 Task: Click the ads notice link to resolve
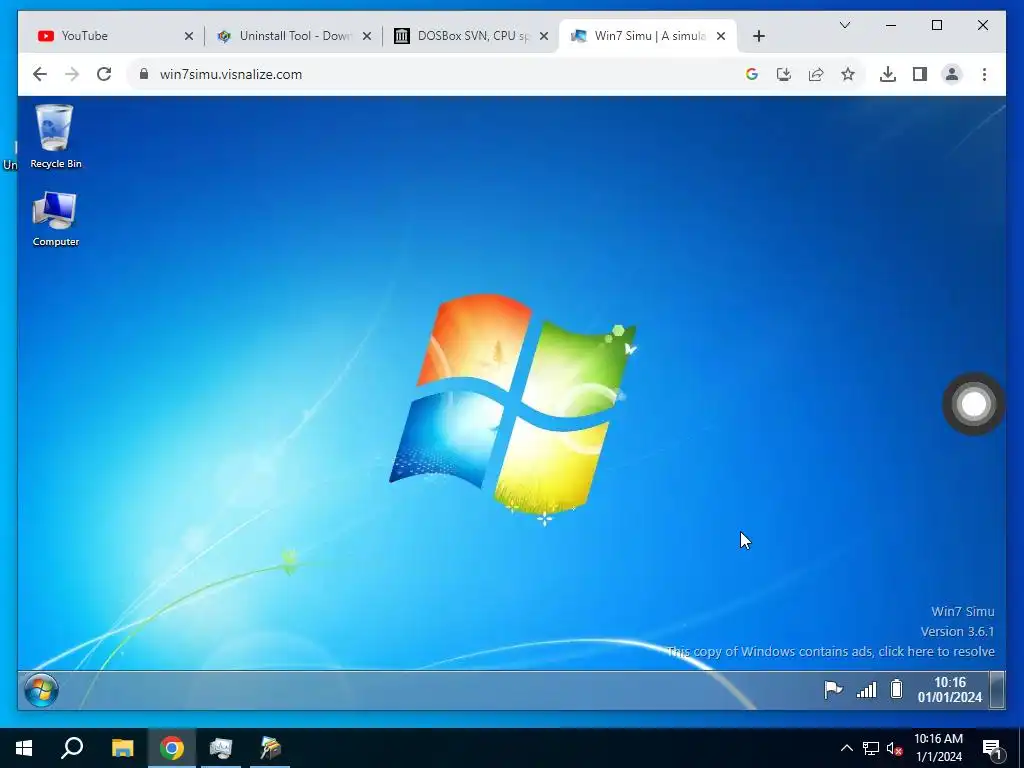pos(830,651)
